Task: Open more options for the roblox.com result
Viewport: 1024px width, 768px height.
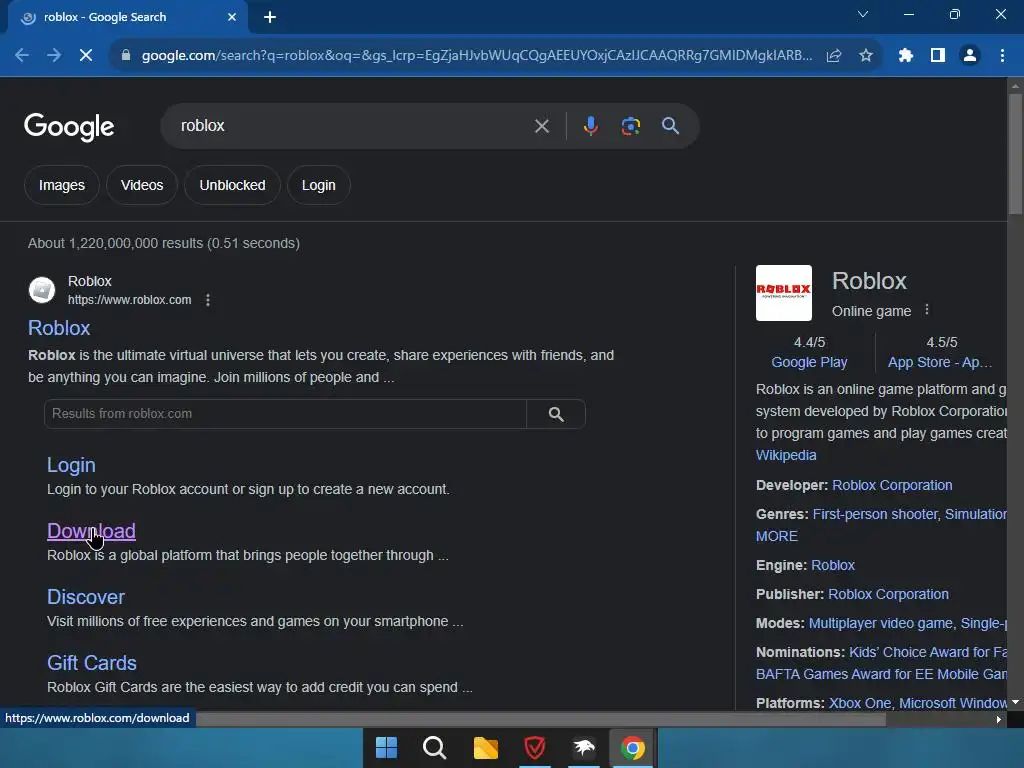Action: (208, 300)
